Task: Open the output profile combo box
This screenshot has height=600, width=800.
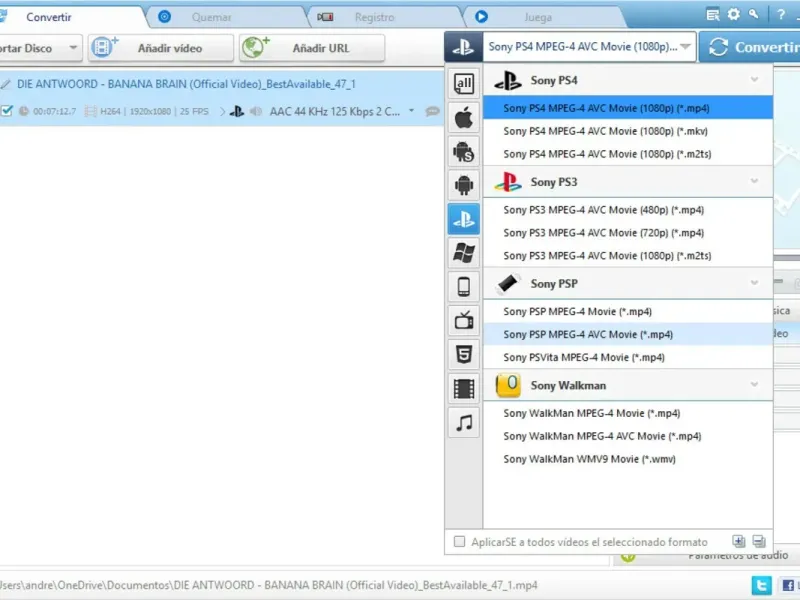Action: point(589,47)
